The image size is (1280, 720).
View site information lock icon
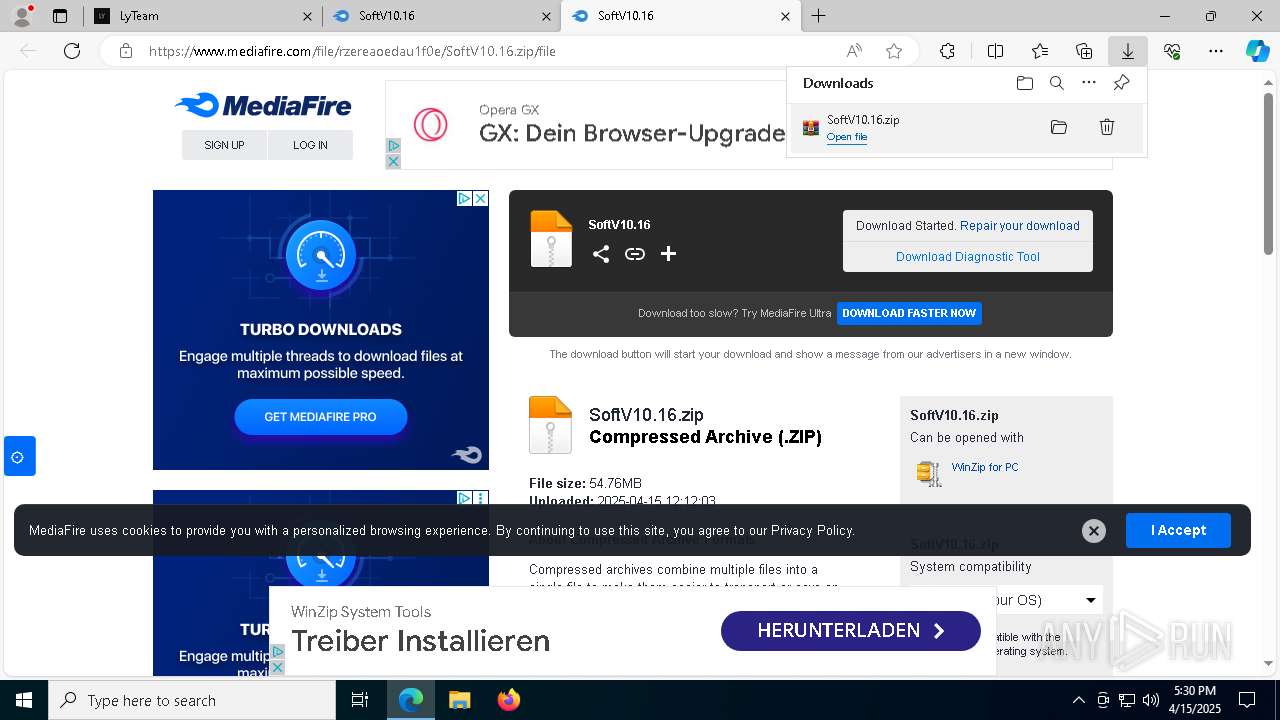coord(126,51)
